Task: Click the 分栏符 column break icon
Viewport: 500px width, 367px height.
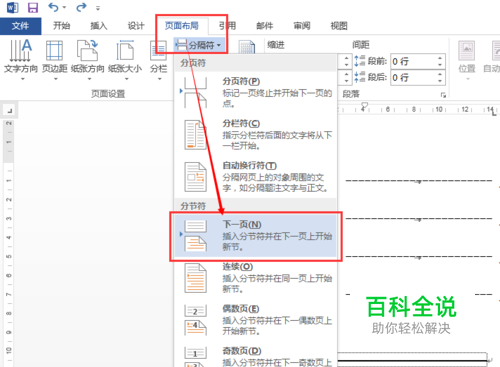Action: (196, 135)
